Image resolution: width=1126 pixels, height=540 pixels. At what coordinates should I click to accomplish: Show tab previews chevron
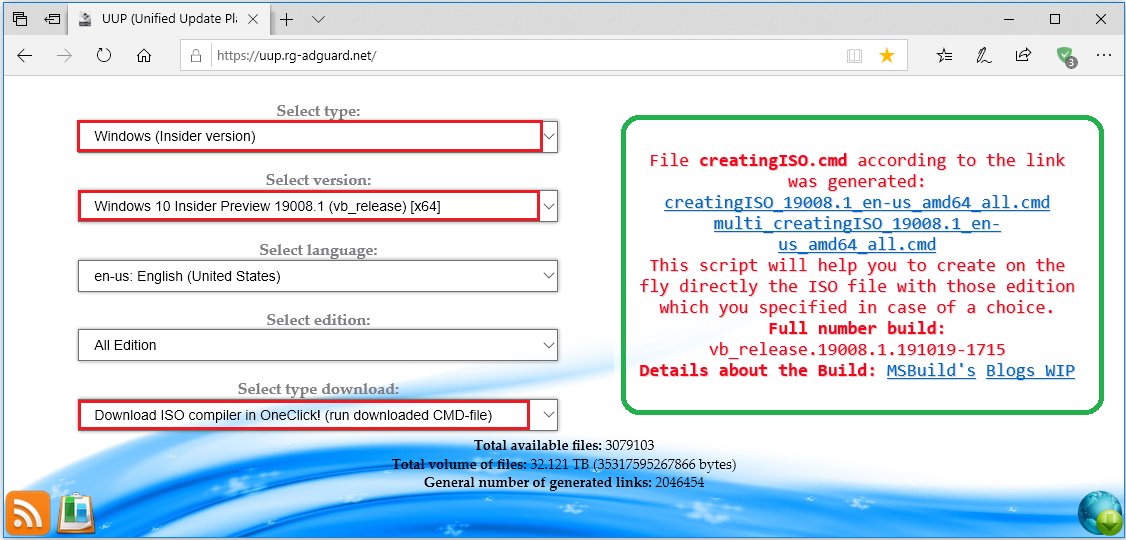319,19
